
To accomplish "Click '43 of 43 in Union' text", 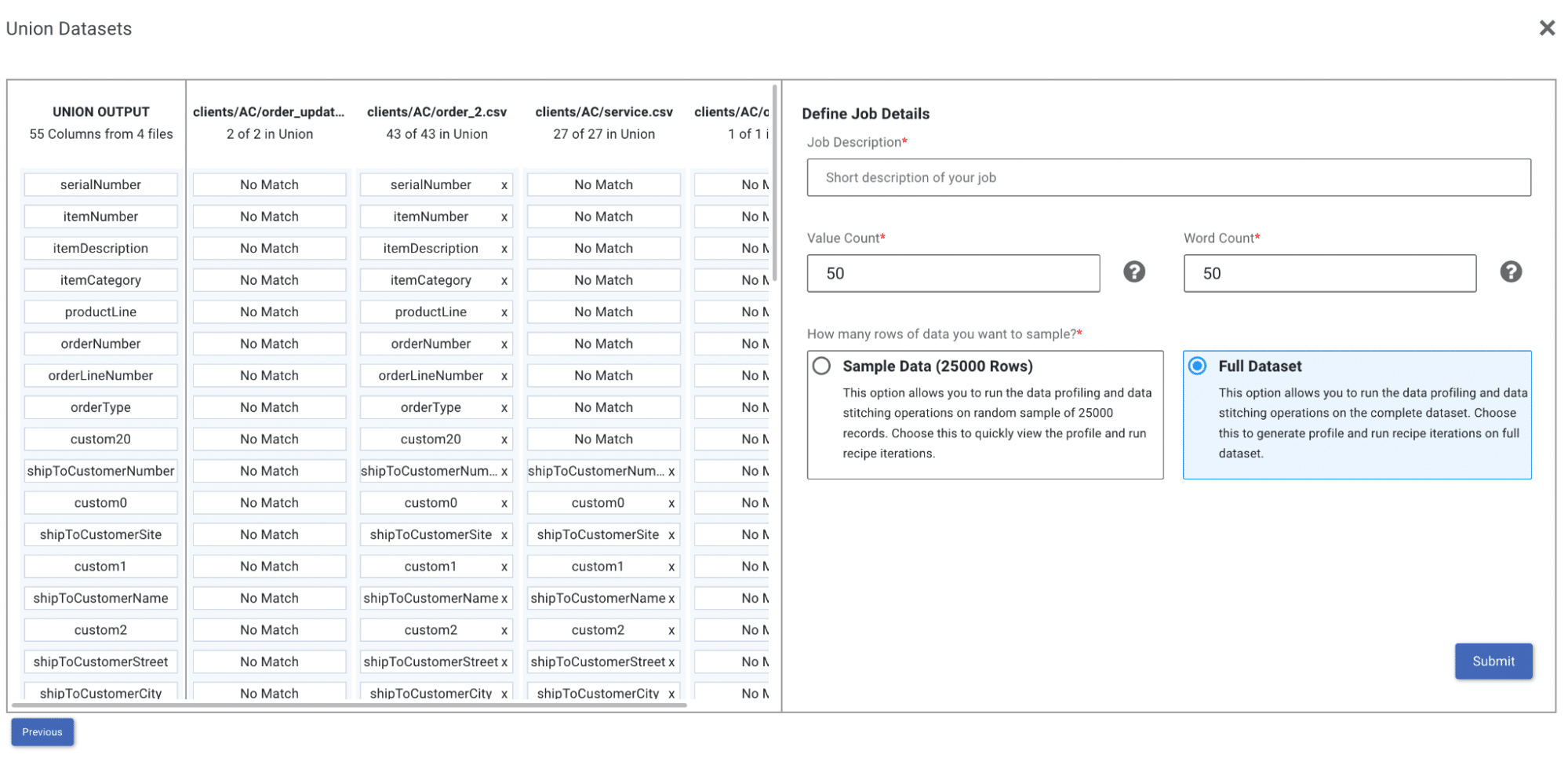I will click(x=436, y=134).
